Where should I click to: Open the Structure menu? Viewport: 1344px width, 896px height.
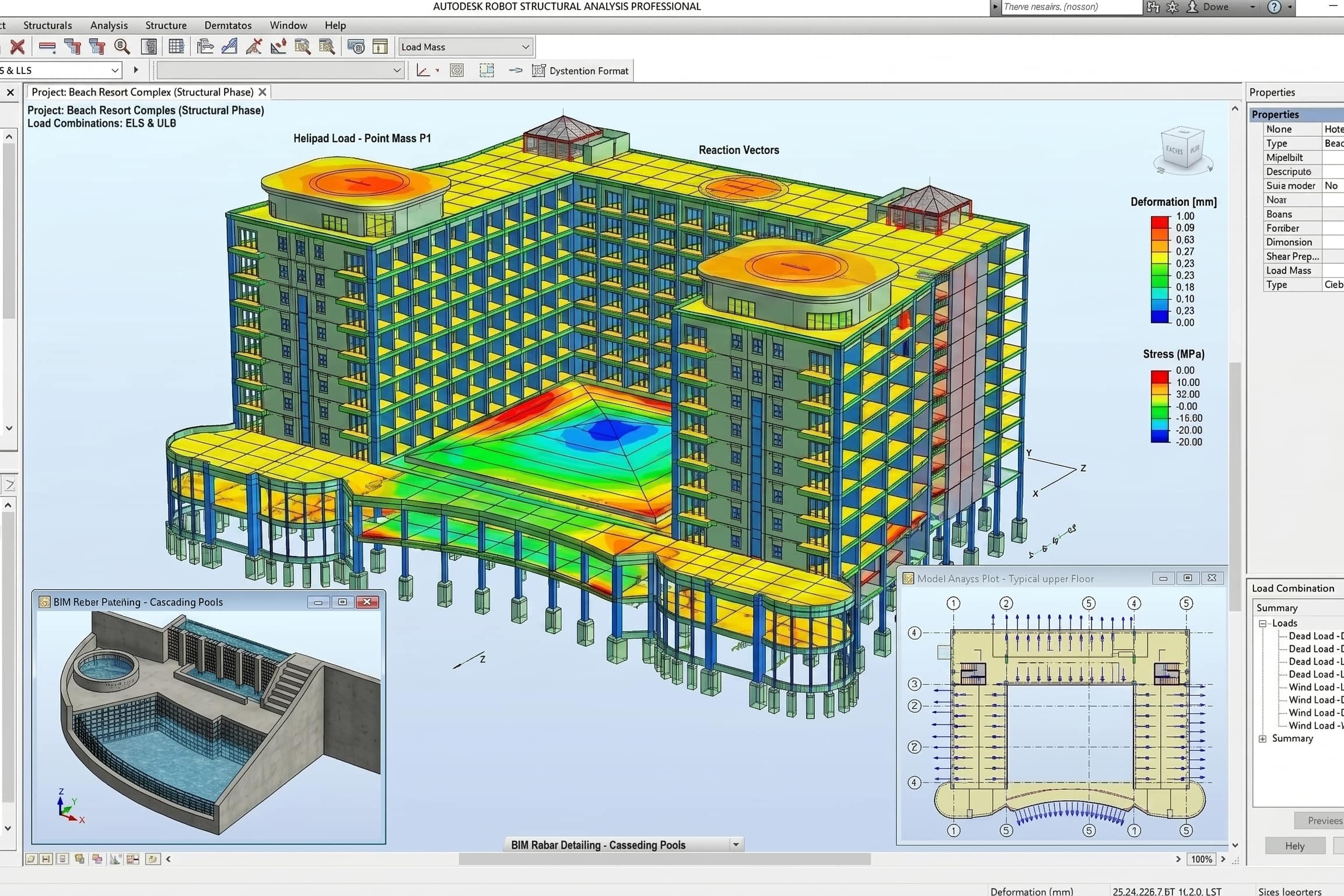(166, 25)
